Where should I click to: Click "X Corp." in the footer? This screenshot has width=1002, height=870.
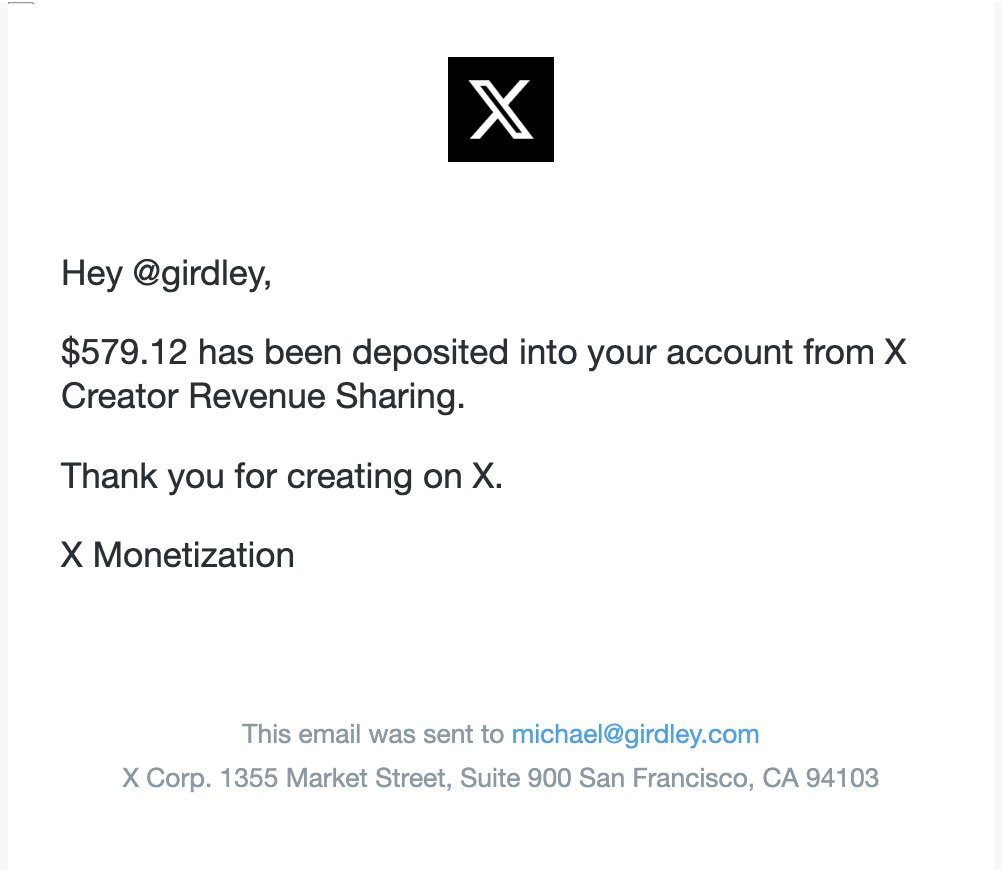[166, 778]
